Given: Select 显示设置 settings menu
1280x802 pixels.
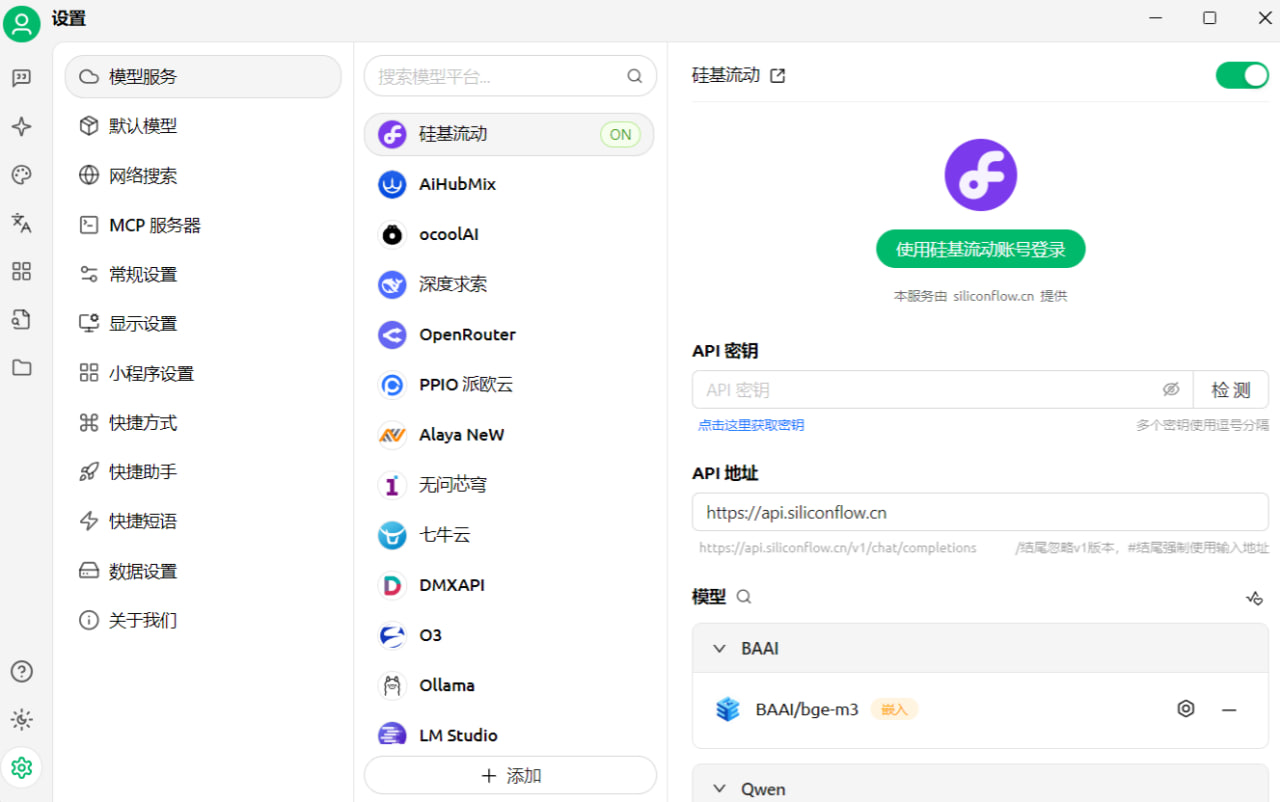Looking at the screenshot, I should tap(203, 324).
